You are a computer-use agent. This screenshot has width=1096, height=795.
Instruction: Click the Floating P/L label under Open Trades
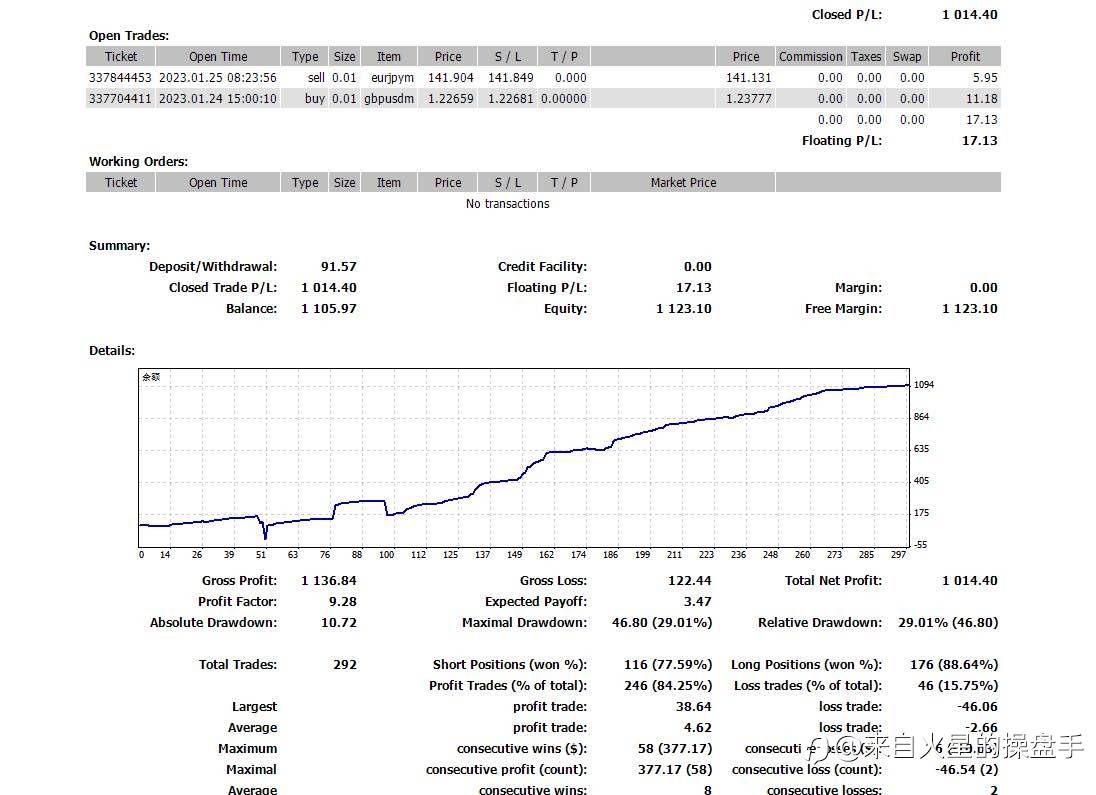(x=842, y=141)
